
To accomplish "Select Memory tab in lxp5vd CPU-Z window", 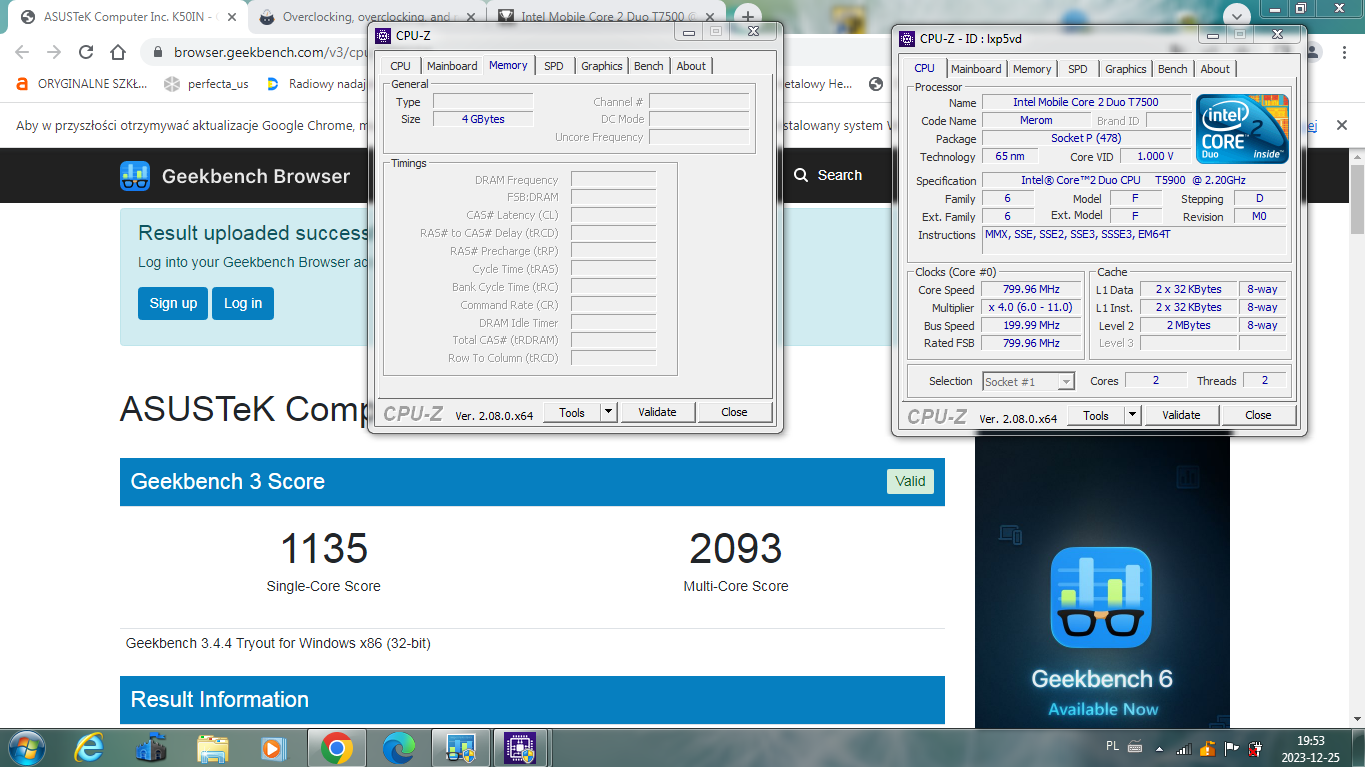I will coord(1032,69).
